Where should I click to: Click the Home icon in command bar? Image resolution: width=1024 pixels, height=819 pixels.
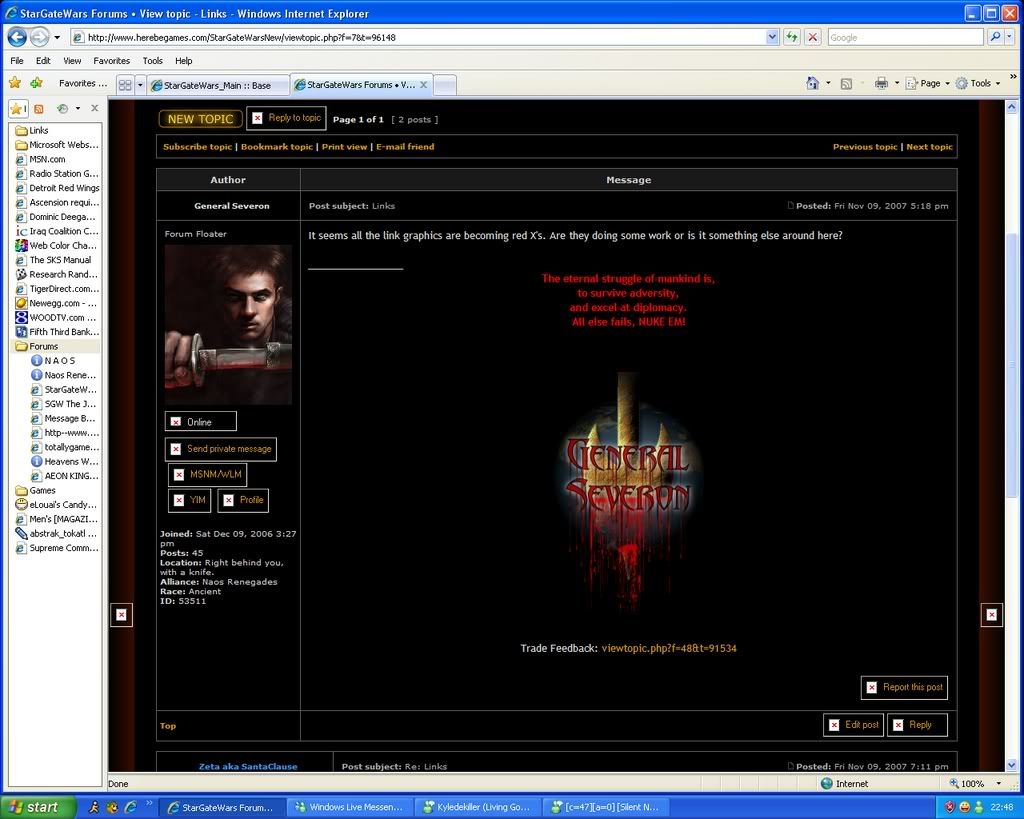[813, 83]
